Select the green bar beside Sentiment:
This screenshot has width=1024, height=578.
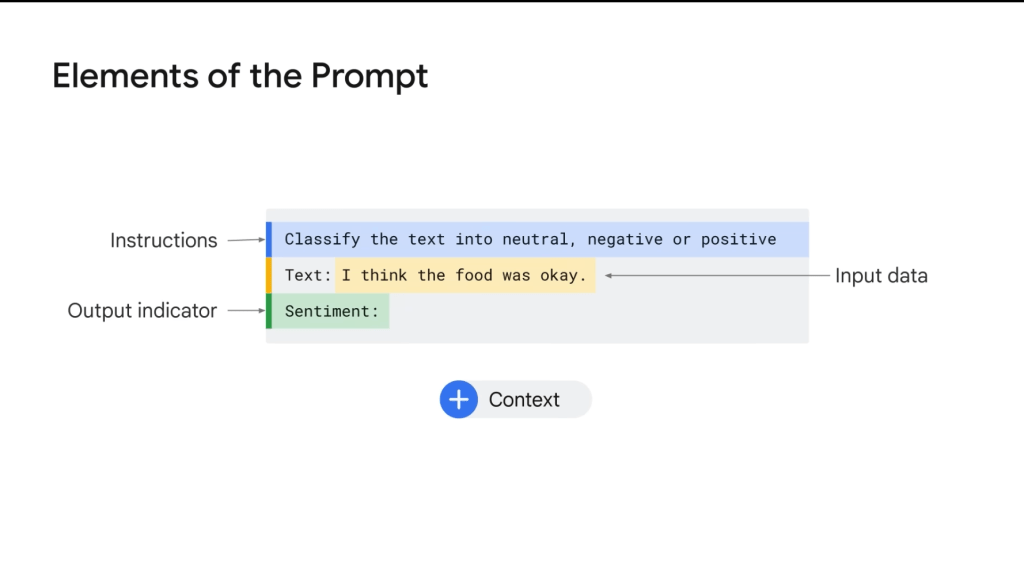tap(269, 311)
